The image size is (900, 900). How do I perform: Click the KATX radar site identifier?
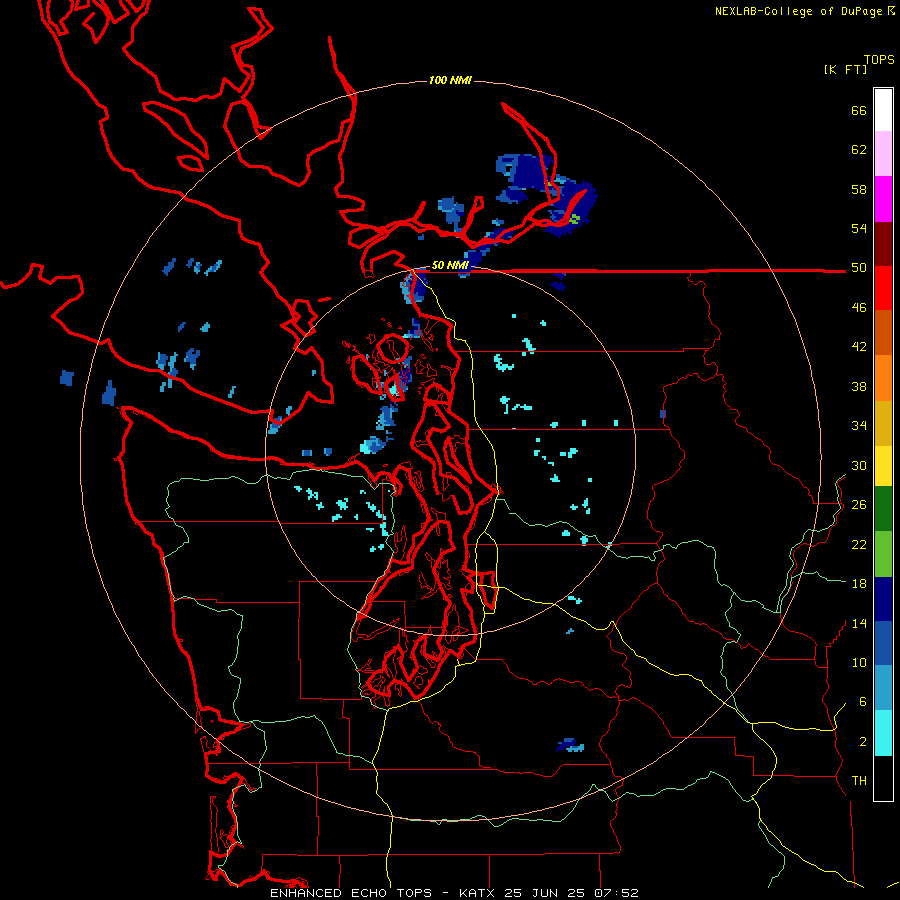(x=479, y=893)
